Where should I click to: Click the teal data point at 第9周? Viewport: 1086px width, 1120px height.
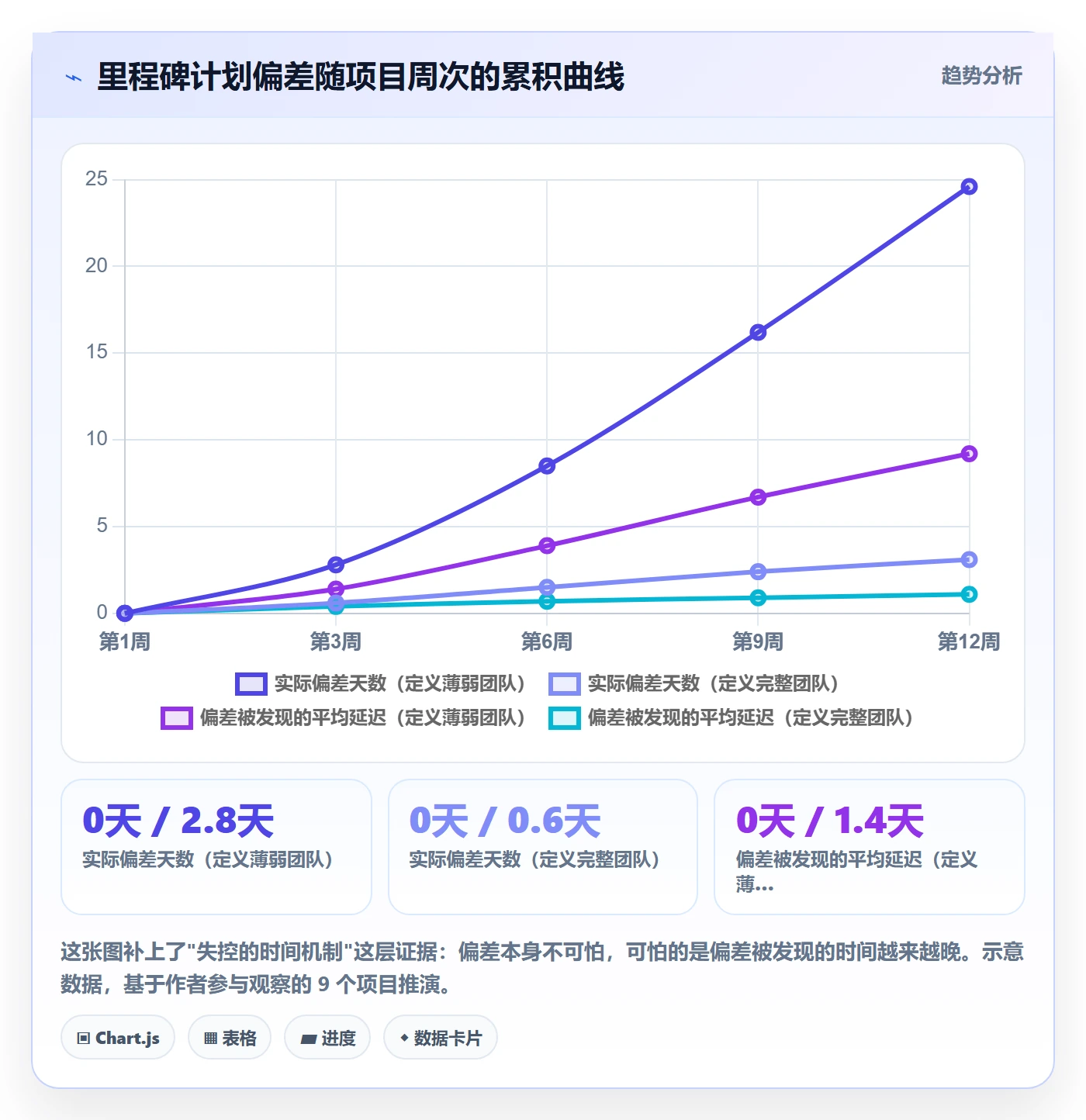758,598
